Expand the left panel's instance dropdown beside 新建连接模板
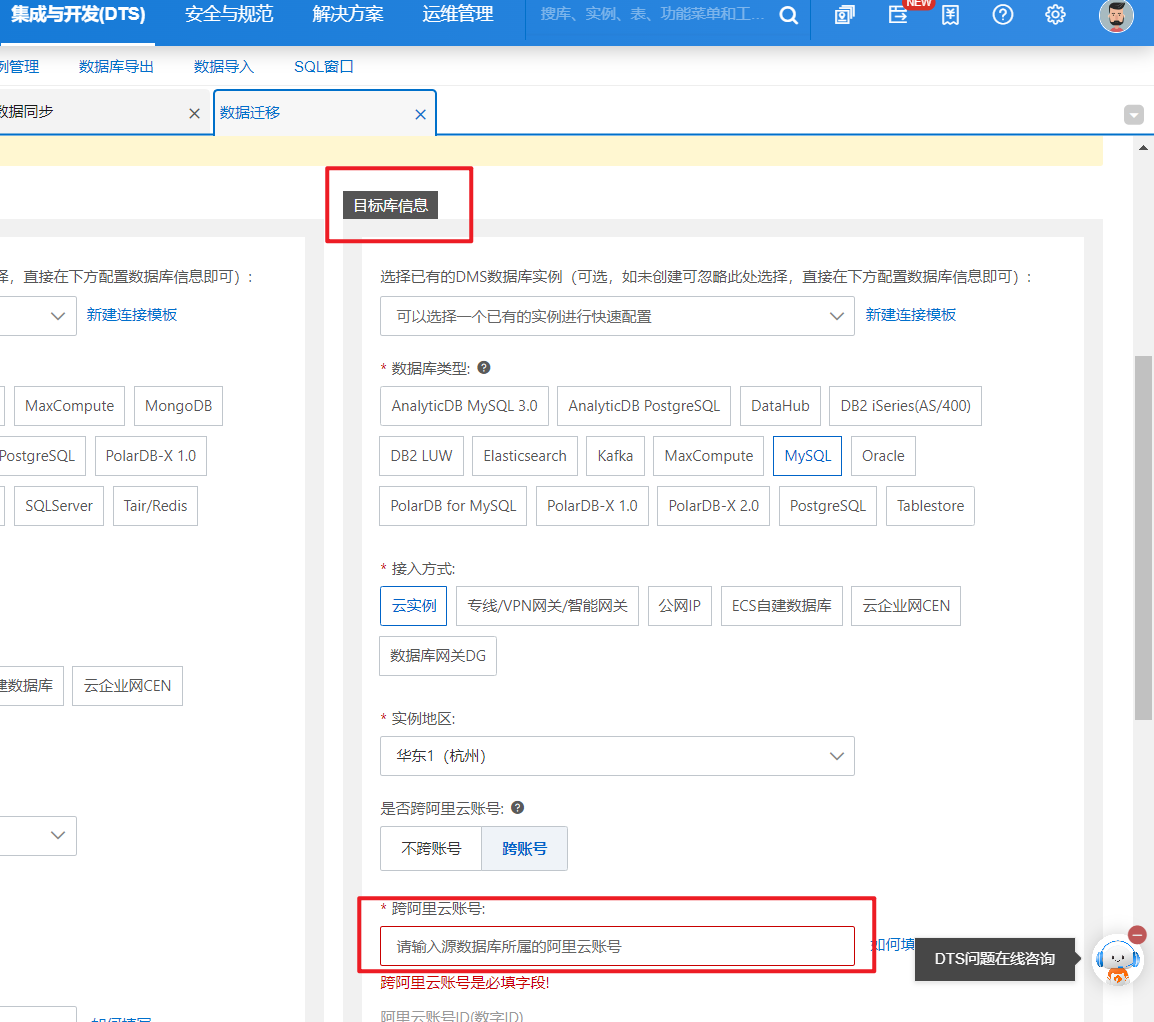This screenshot has width=1154, height=1022. 38,316
